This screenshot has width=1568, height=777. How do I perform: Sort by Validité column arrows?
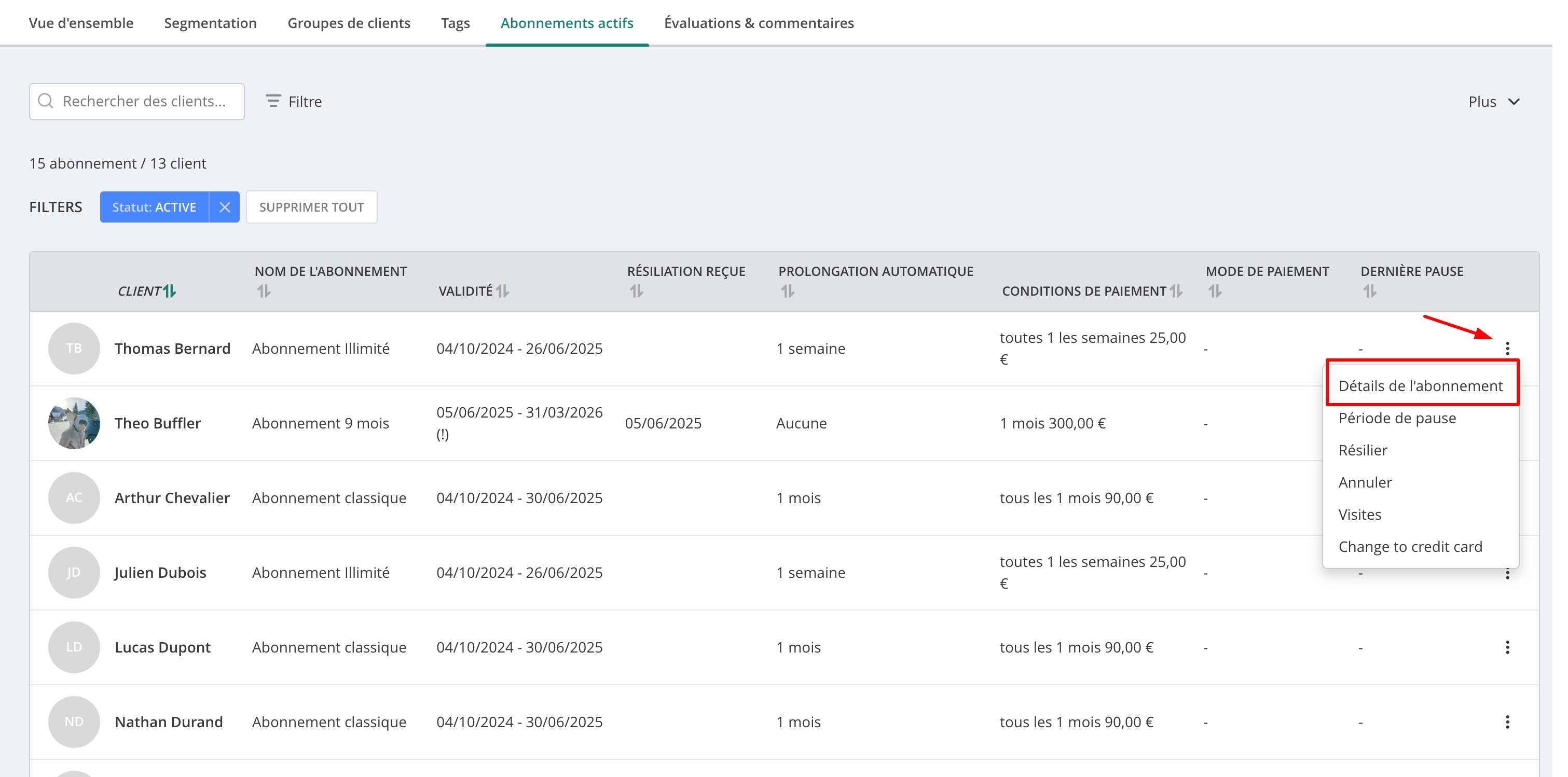tap(502, 292)
